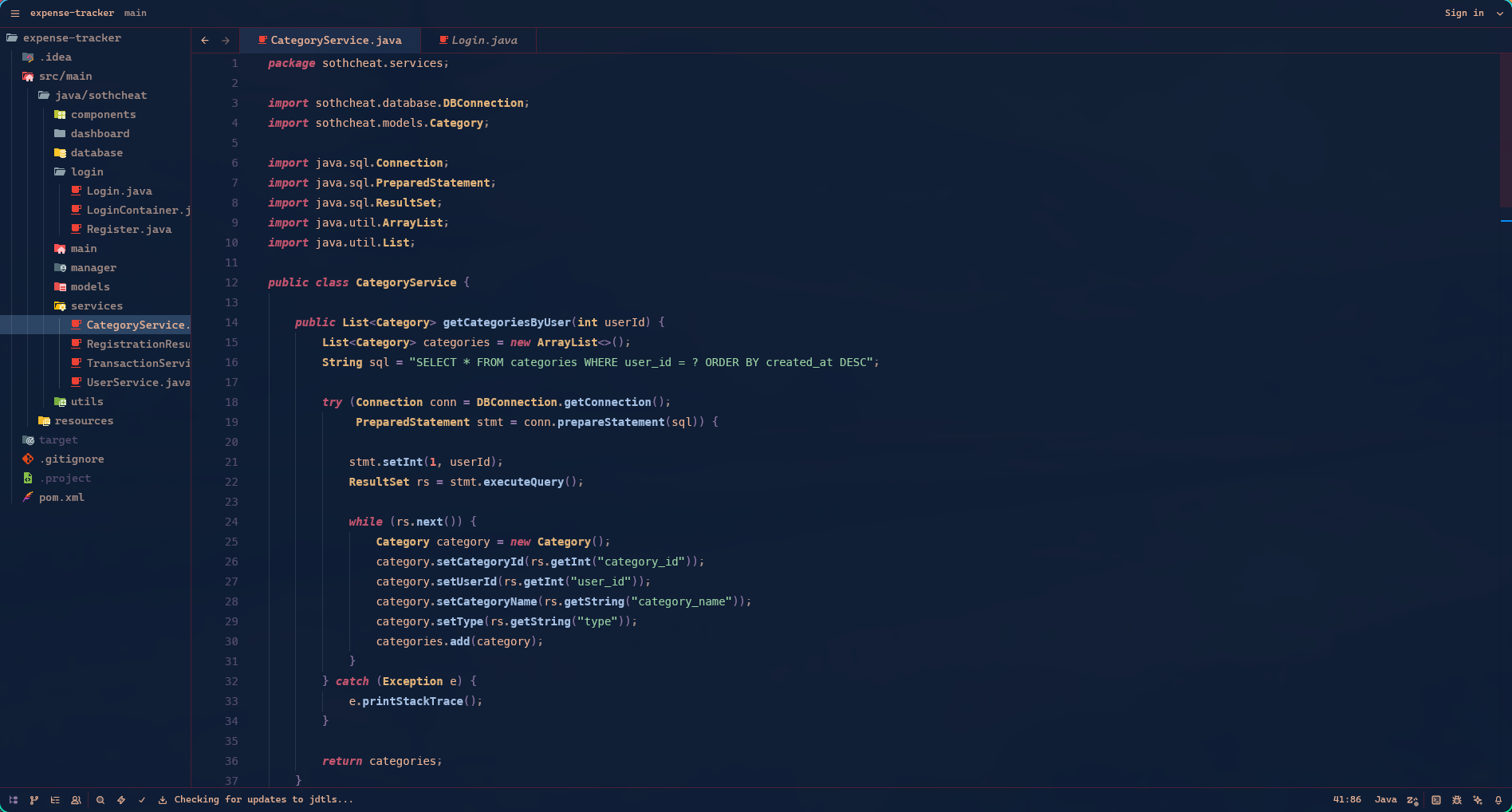The height and width of the screenshot is (812, 1512).
Task: Click the SQL query string on line 16
Action: pos(640,362)
